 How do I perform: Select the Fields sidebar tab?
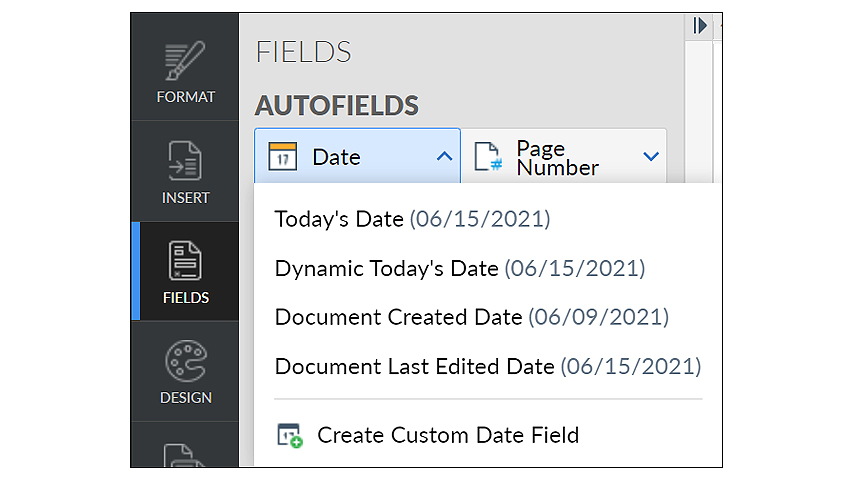coord(185,272)
